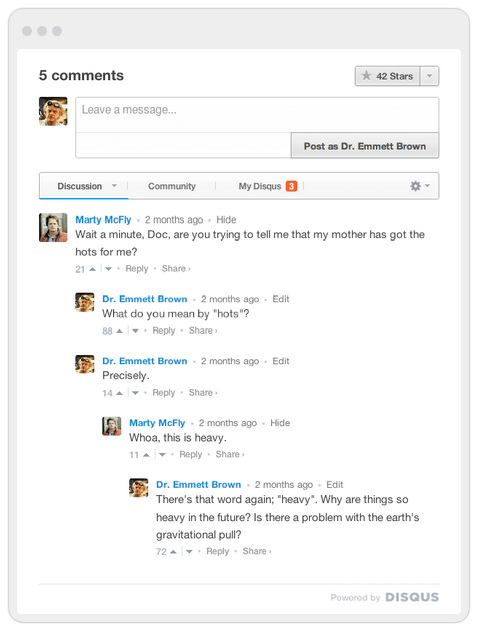Screen dimensions: 479x632
Task: Open the My Disqus tab
Action: (260, 186)
